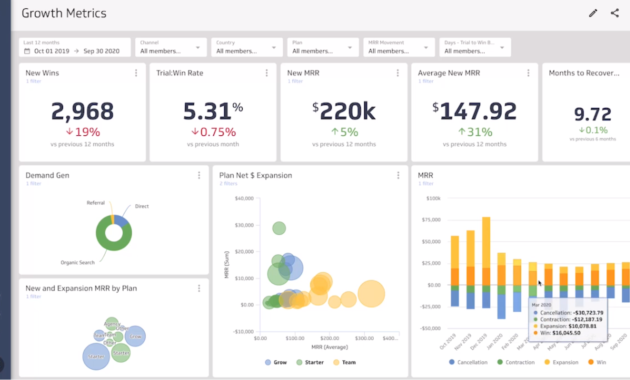Expand the Channel filter dropdown
This screenshot has width=630, height=380.
click(171, 47)
